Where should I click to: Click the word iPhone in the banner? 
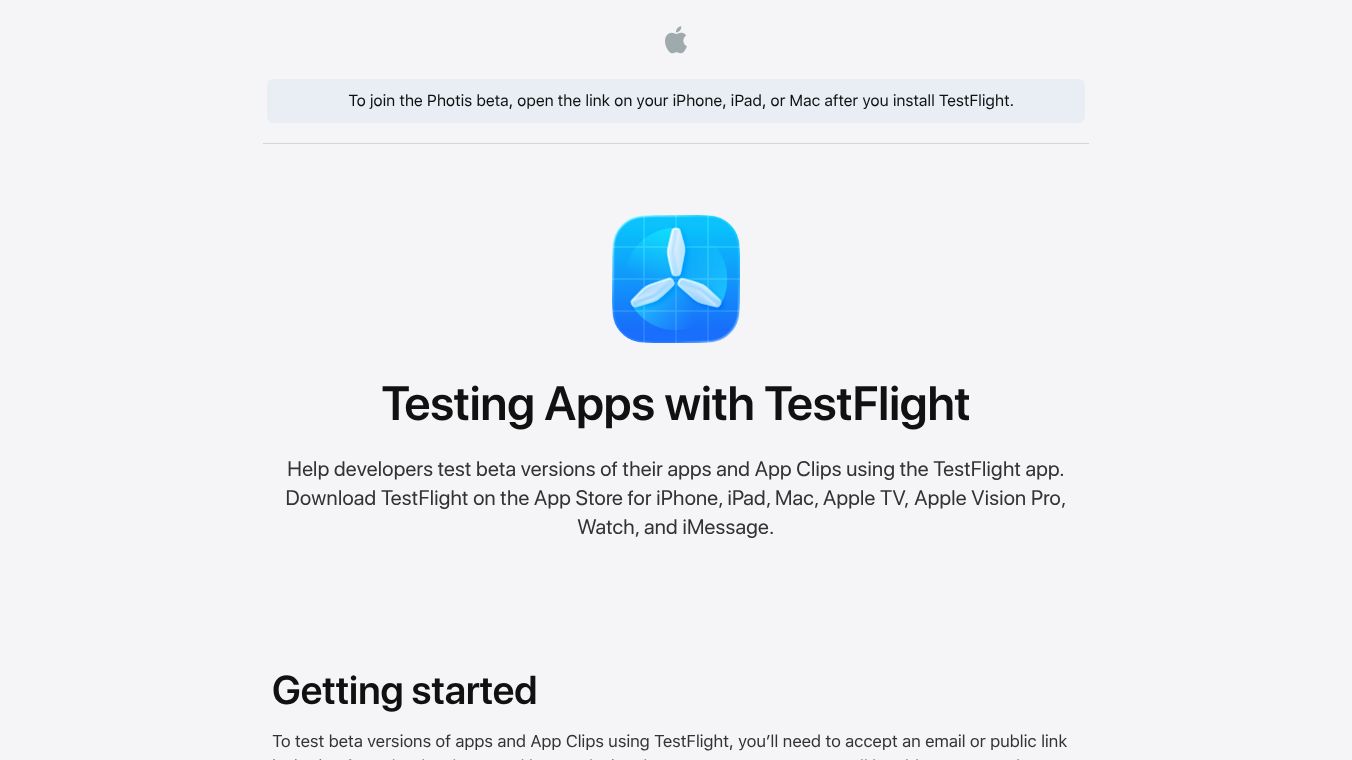tap(696, 101)
